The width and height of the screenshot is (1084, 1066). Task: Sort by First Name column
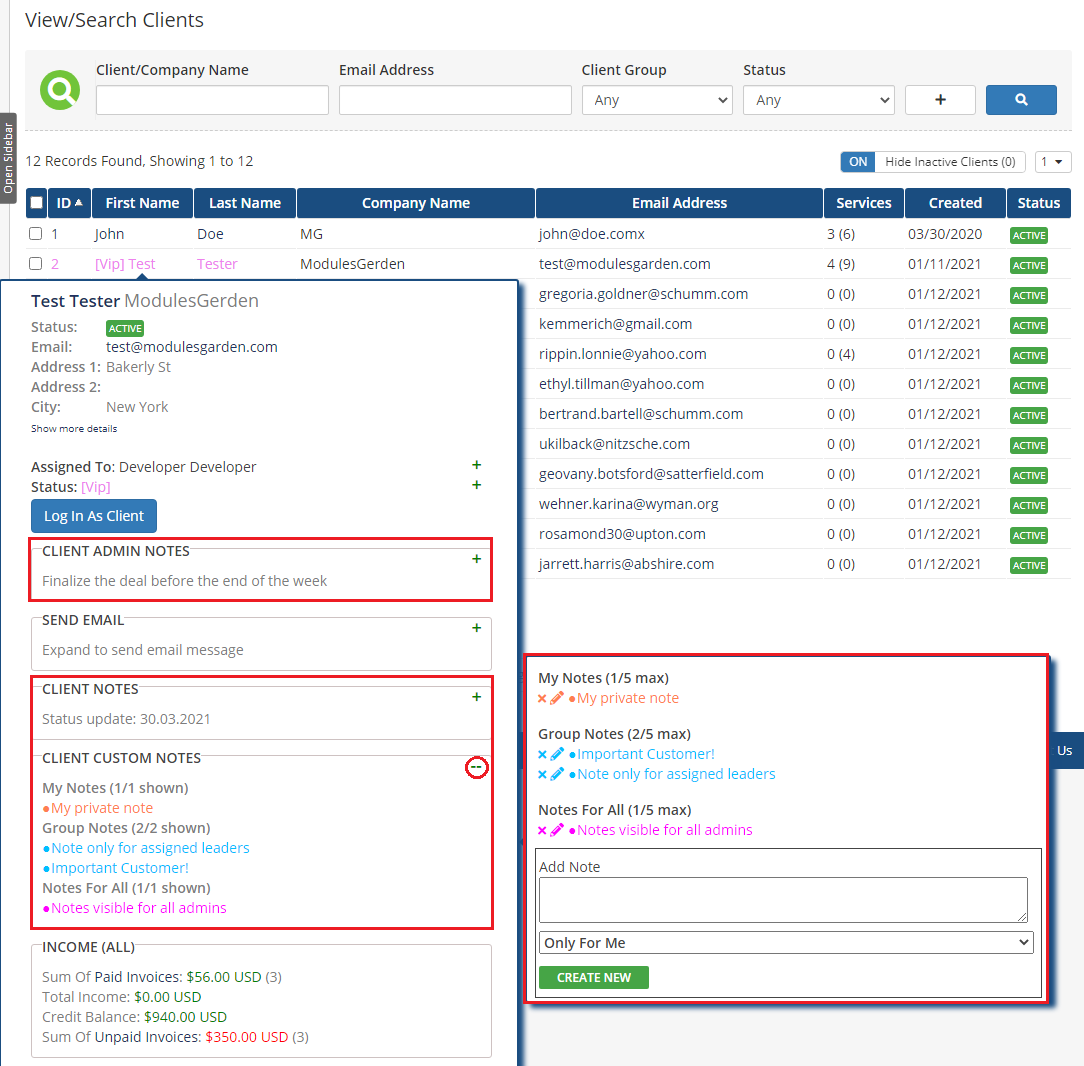pos(142,203)
